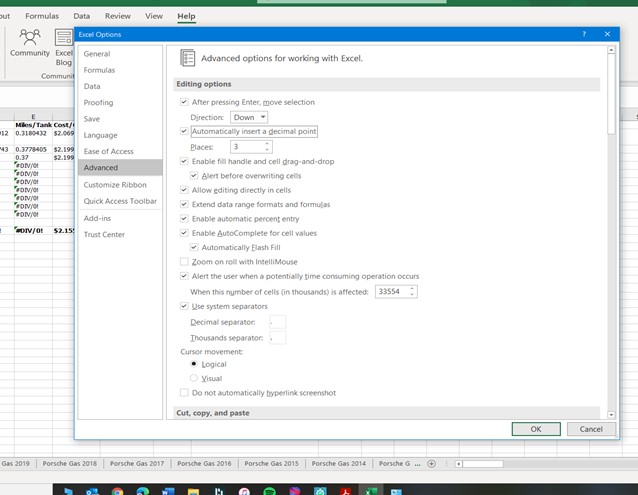Select Save category in Excel Options
638x495 pixels.
pyautogui.click(x=120, y=119)
